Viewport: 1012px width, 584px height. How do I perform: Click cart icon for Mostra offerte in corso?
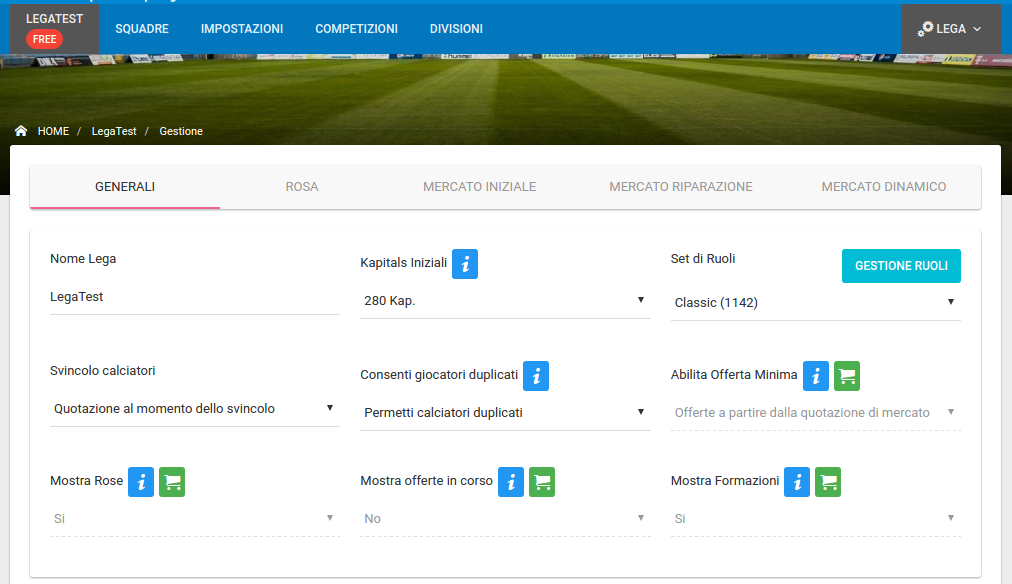pos(542,482)
